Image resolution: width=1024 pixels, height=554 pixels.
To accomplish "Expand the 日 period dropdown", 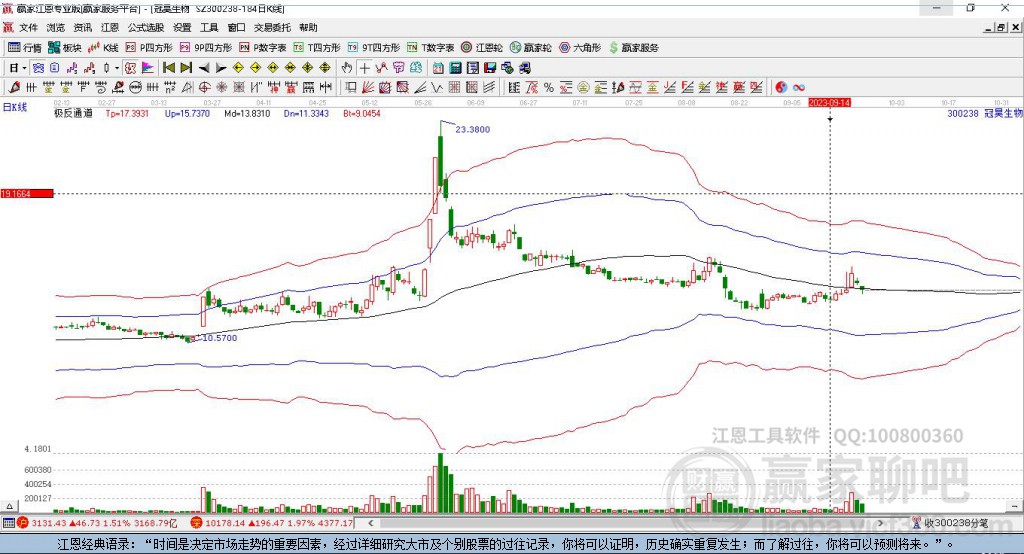I will (24, 68).
